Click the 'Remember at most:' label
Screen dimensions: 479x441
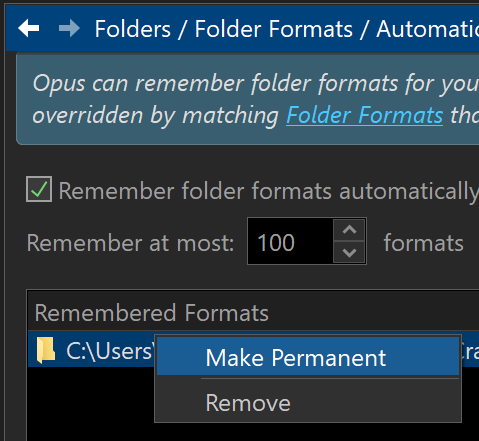pyautogui.click(x=130, y=243)
